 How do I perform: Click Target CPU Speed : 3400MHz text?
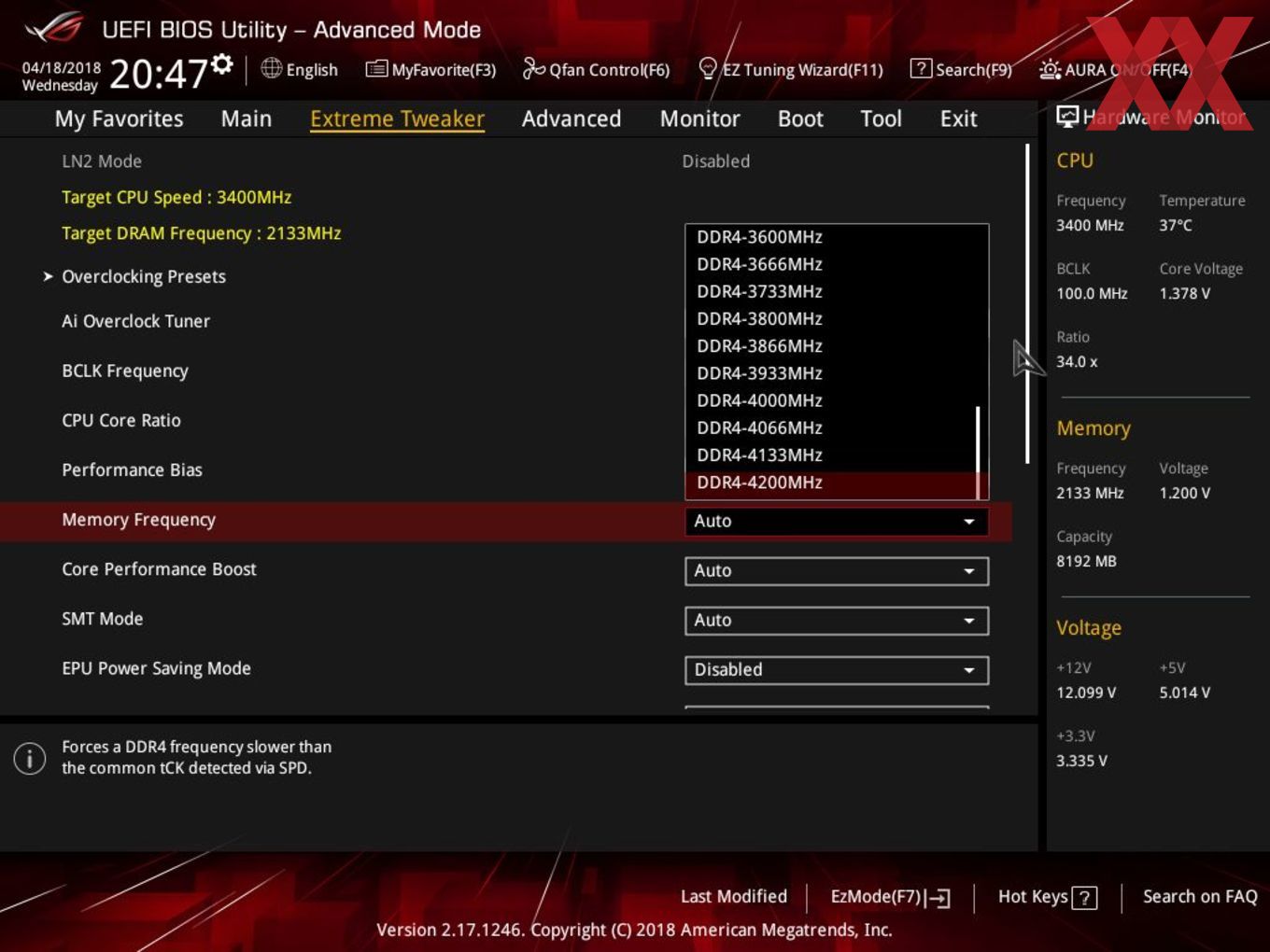[x=176, y=198]
